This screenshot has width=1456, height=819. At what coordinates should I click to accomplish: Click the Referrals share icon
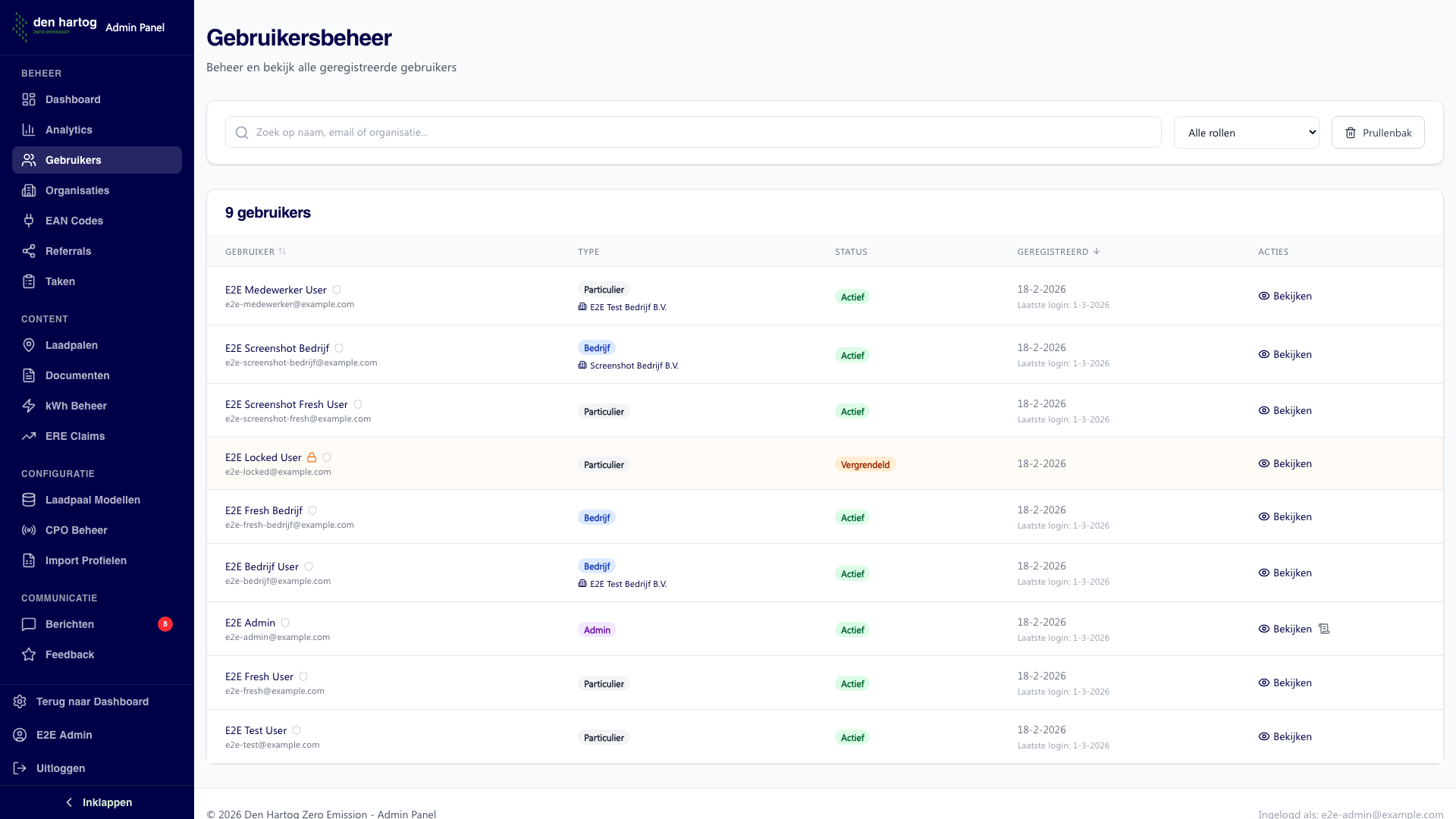pyautogui.click(x=29, y=251)
